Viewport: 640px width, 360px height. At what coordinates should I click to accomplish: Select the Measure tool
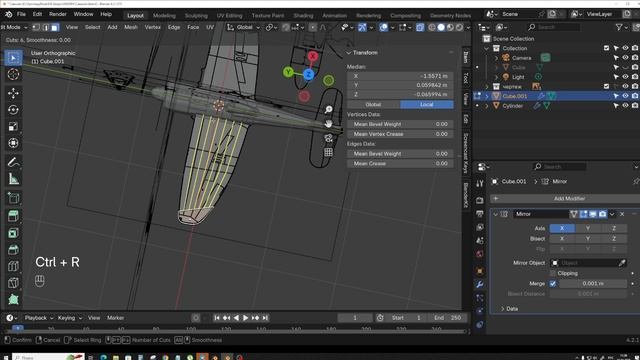tap(13, 179)
